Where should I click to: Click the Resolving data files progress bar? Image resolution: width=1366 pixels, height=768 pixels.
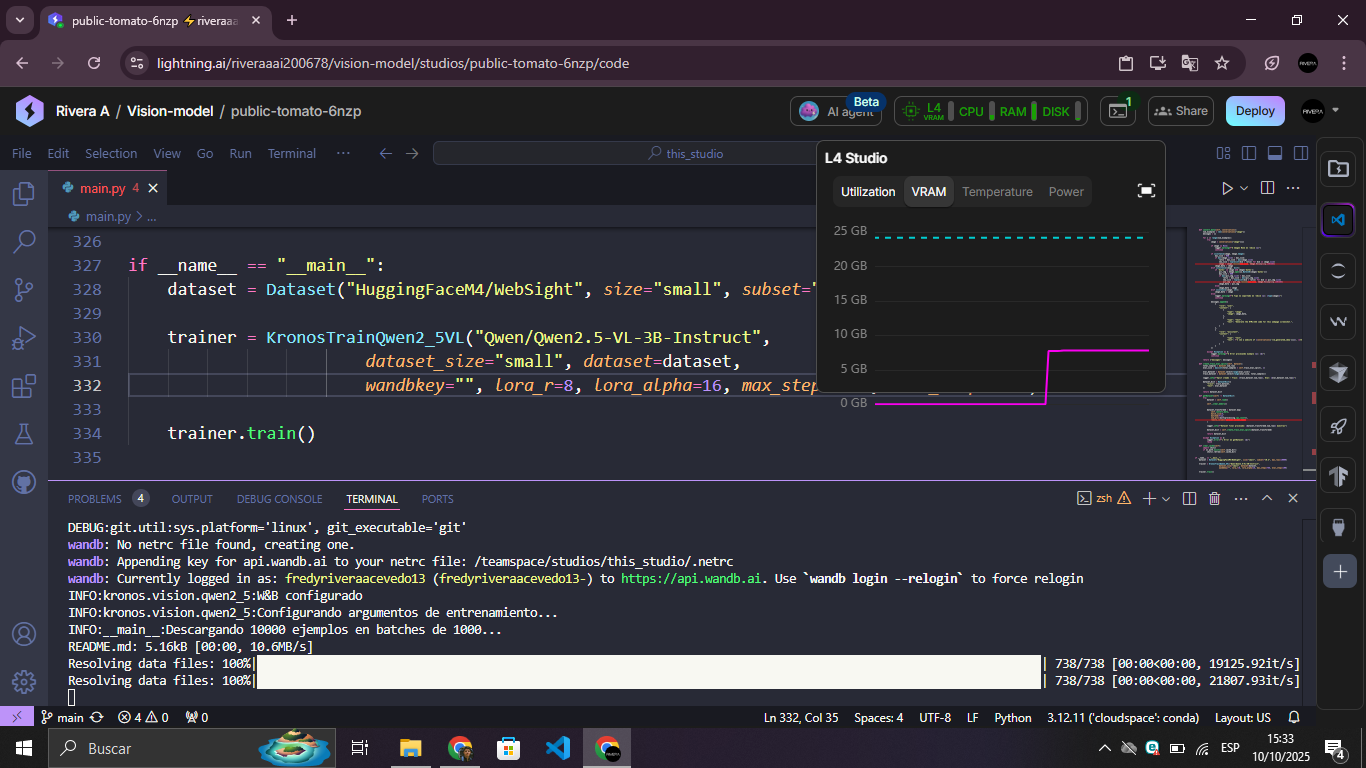tap(647, 663)
